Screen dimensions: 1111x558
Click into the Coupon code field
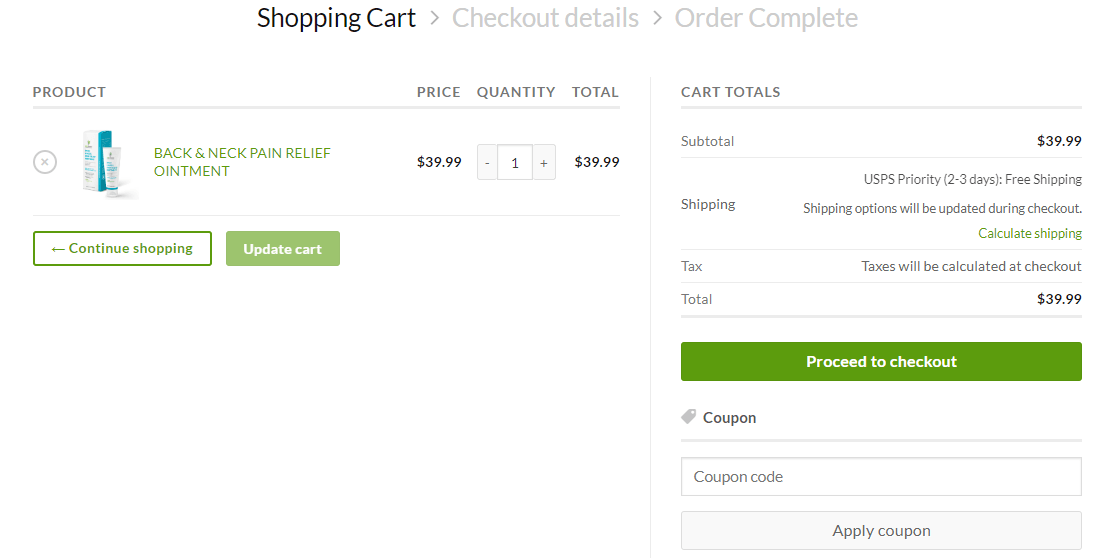[x=881, y=477]
